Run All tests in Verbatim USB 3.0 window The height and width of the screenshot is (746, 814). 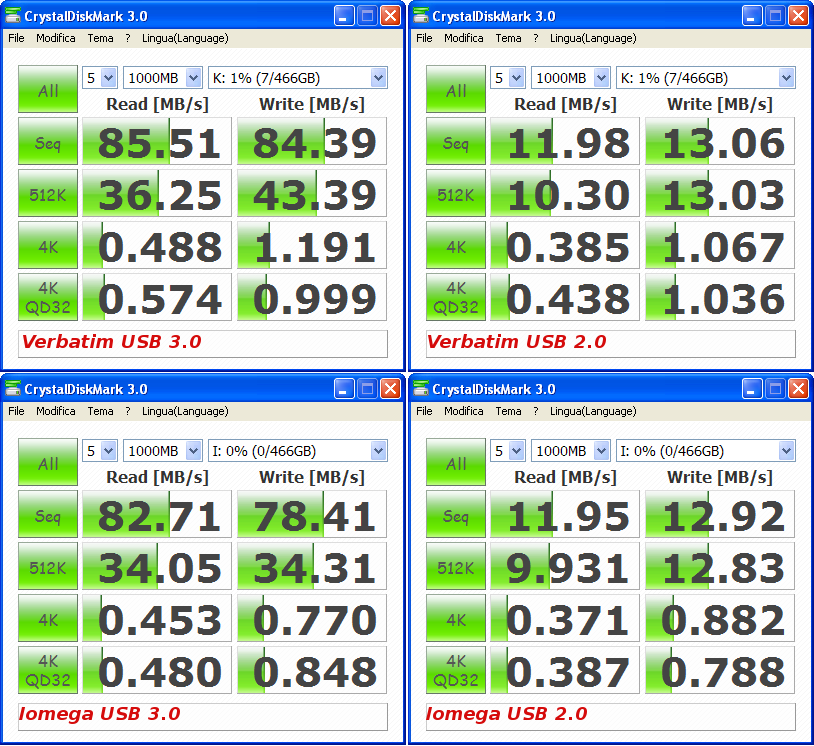point(48,89)
